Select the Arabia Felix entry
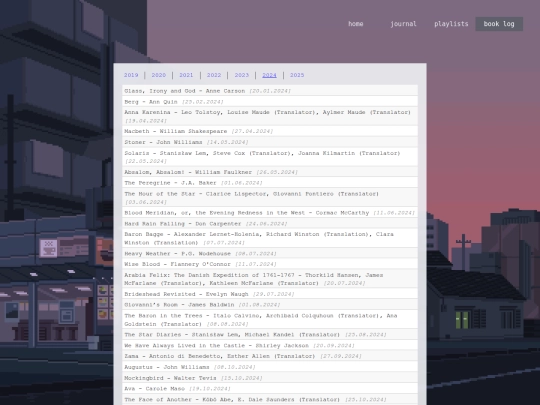Viewport: 540px width, 405px height. point(270,279)
